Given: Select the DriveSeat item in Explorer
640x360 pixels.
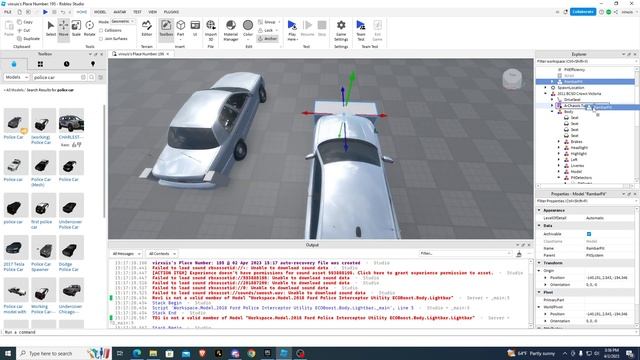Looking at the screenshot, I should point(572,100).
